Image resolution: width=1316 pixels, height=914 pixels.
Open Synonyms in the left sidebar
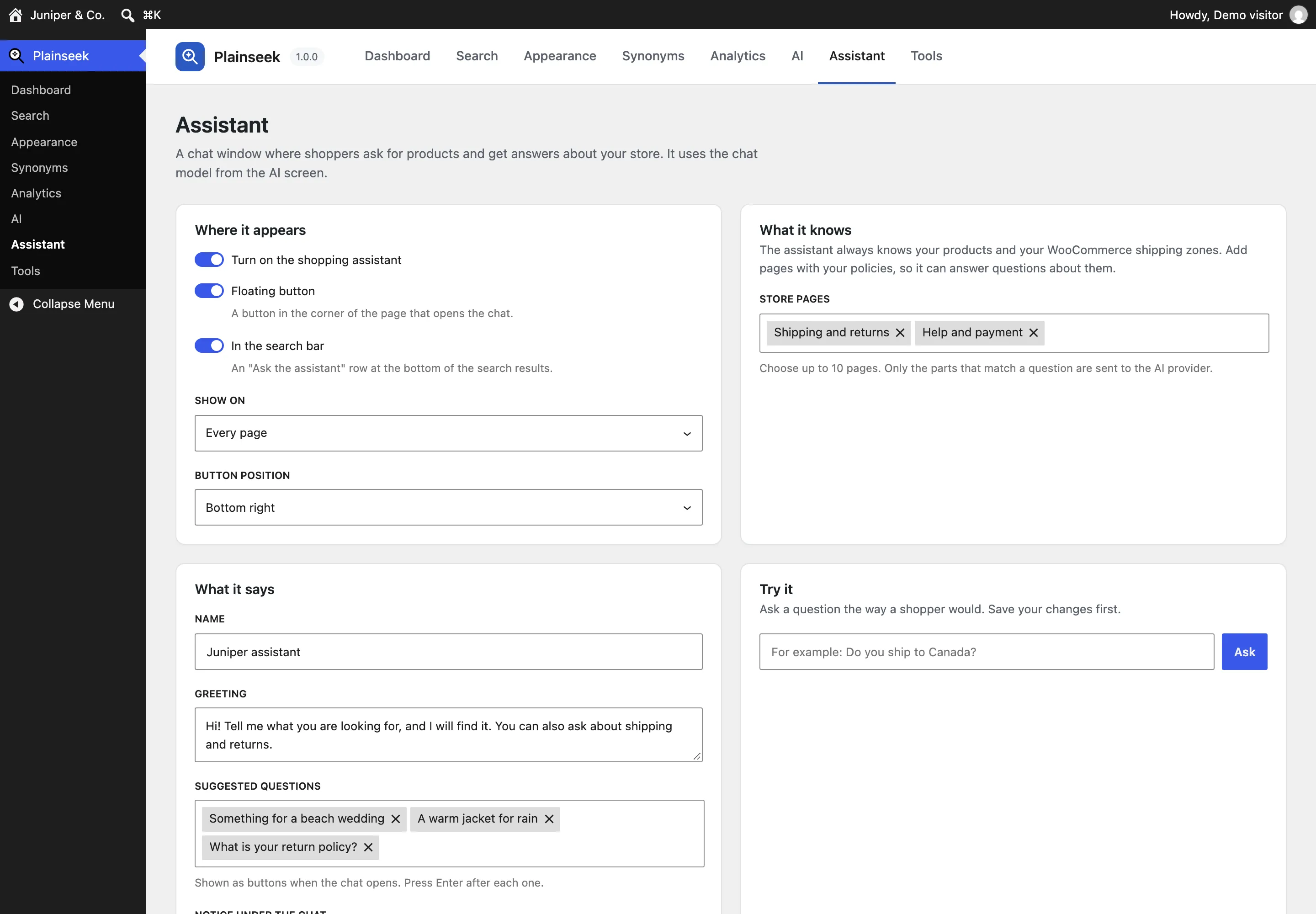(x=39, y=167)
